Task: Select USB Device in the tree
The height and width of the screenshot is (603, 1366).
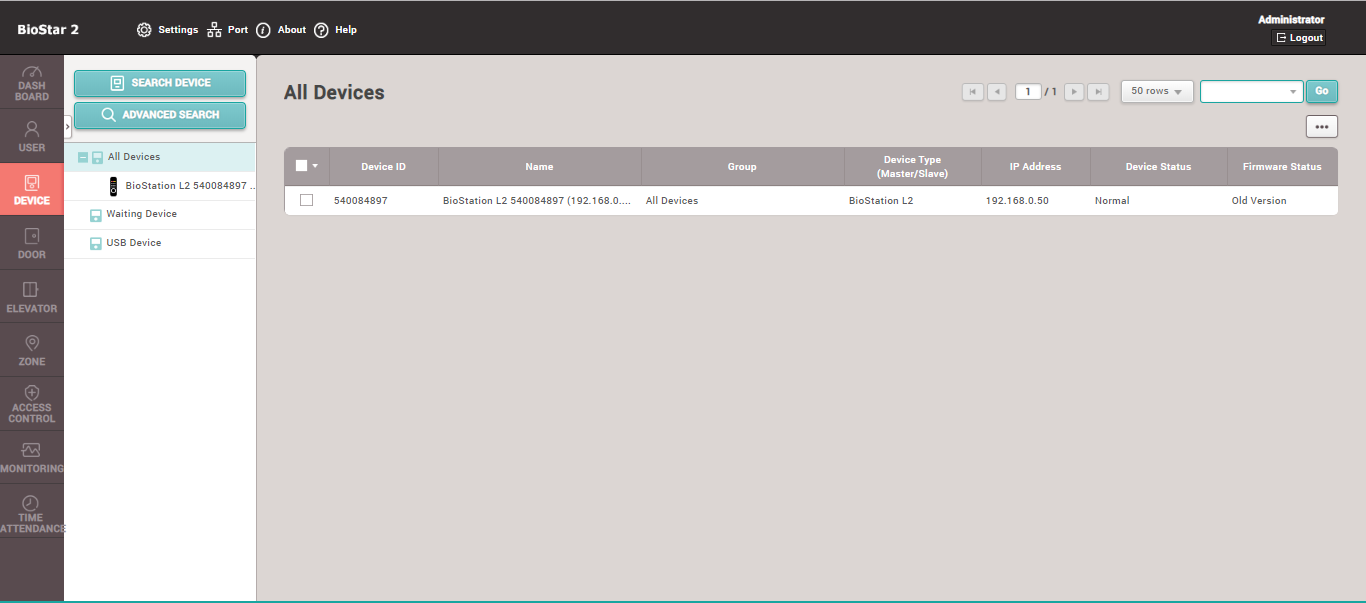Action: coord(134,243)
